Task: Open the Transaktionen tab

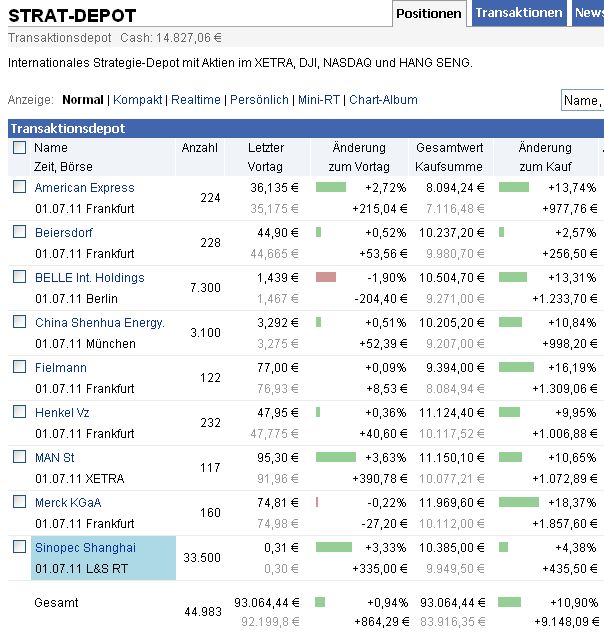Action: pyautogui.click(x=519, y=13)
